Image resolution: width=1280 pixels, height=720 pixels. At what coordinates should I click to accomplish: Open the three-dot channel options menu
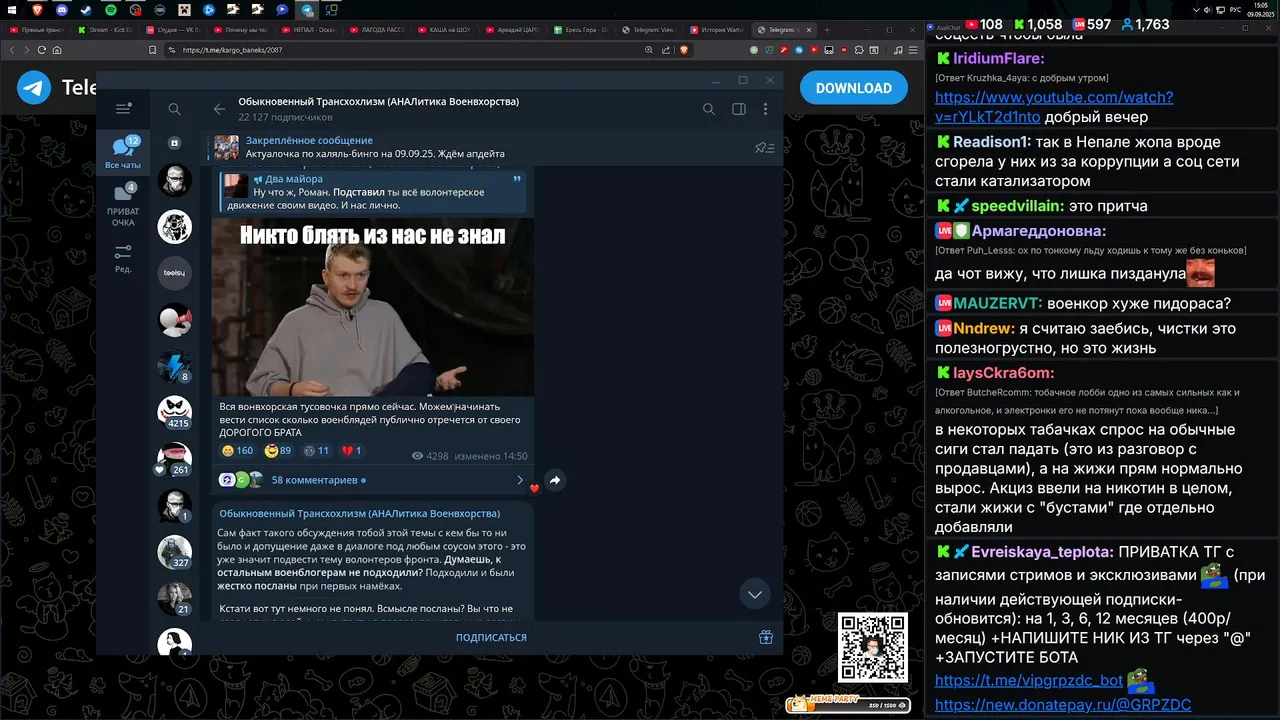tap(766, 109)
